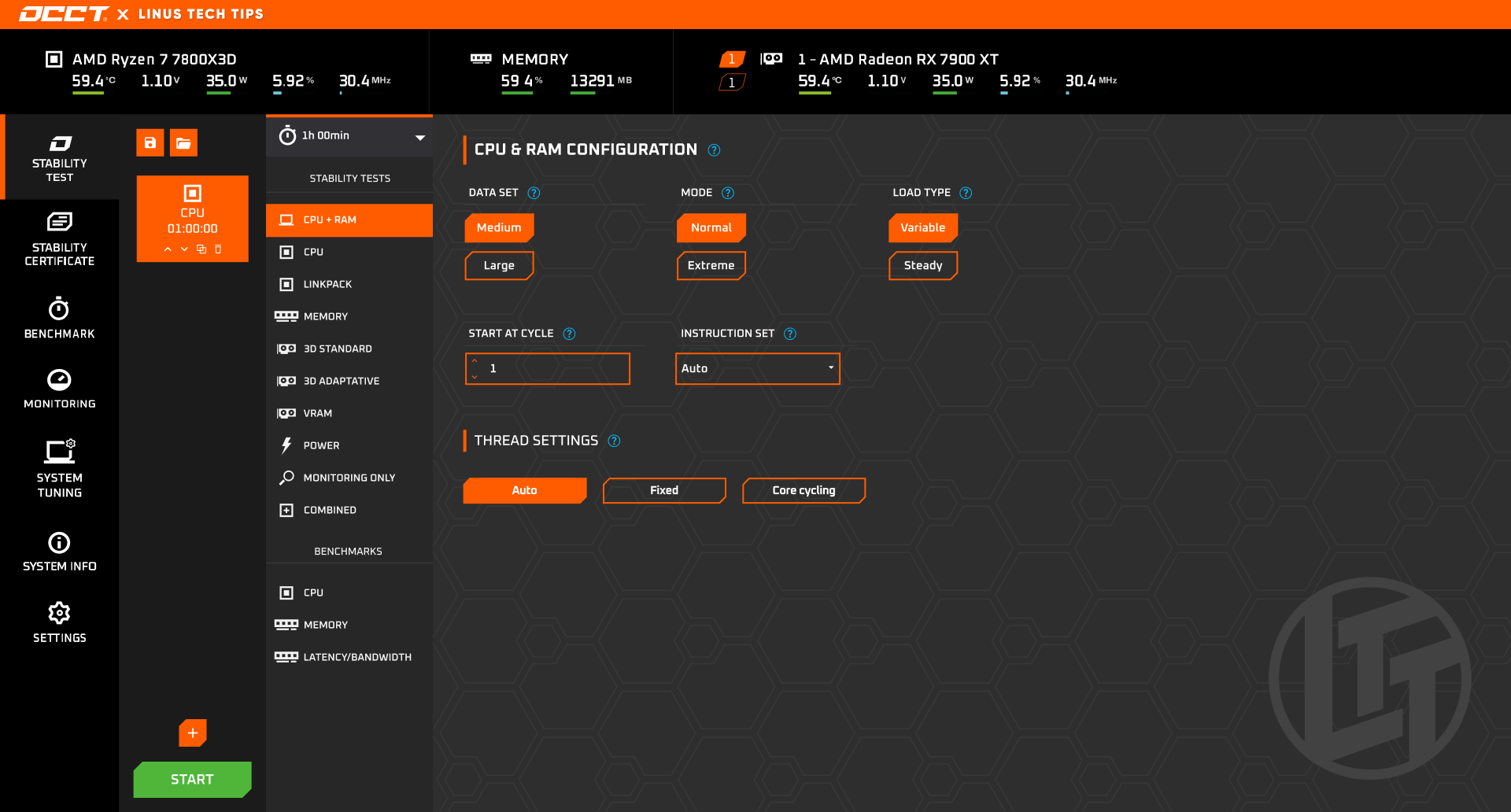This screenshot has width=1511, height=812.
Task: Choose Normal mode
Action: coord(711,227)
